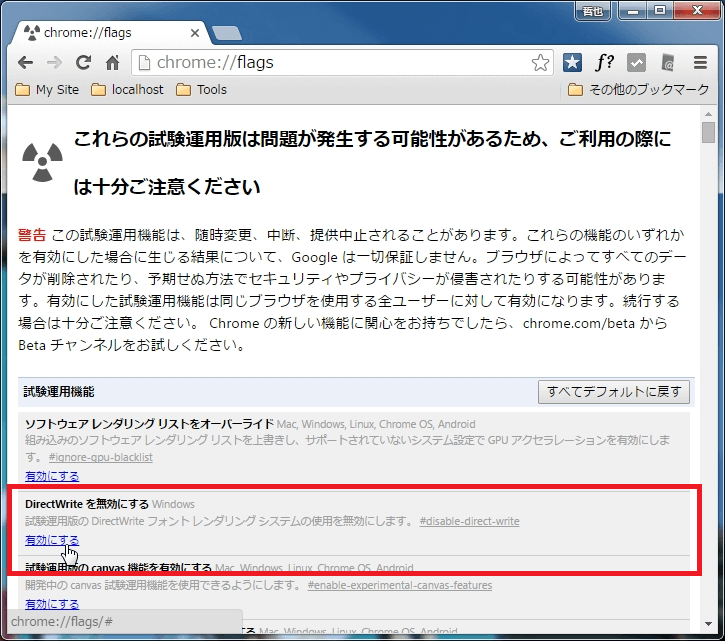Viewport: 725px width, 641px height.
Task: Click the address bar showing chrome://flags
Action: (342, 62)
